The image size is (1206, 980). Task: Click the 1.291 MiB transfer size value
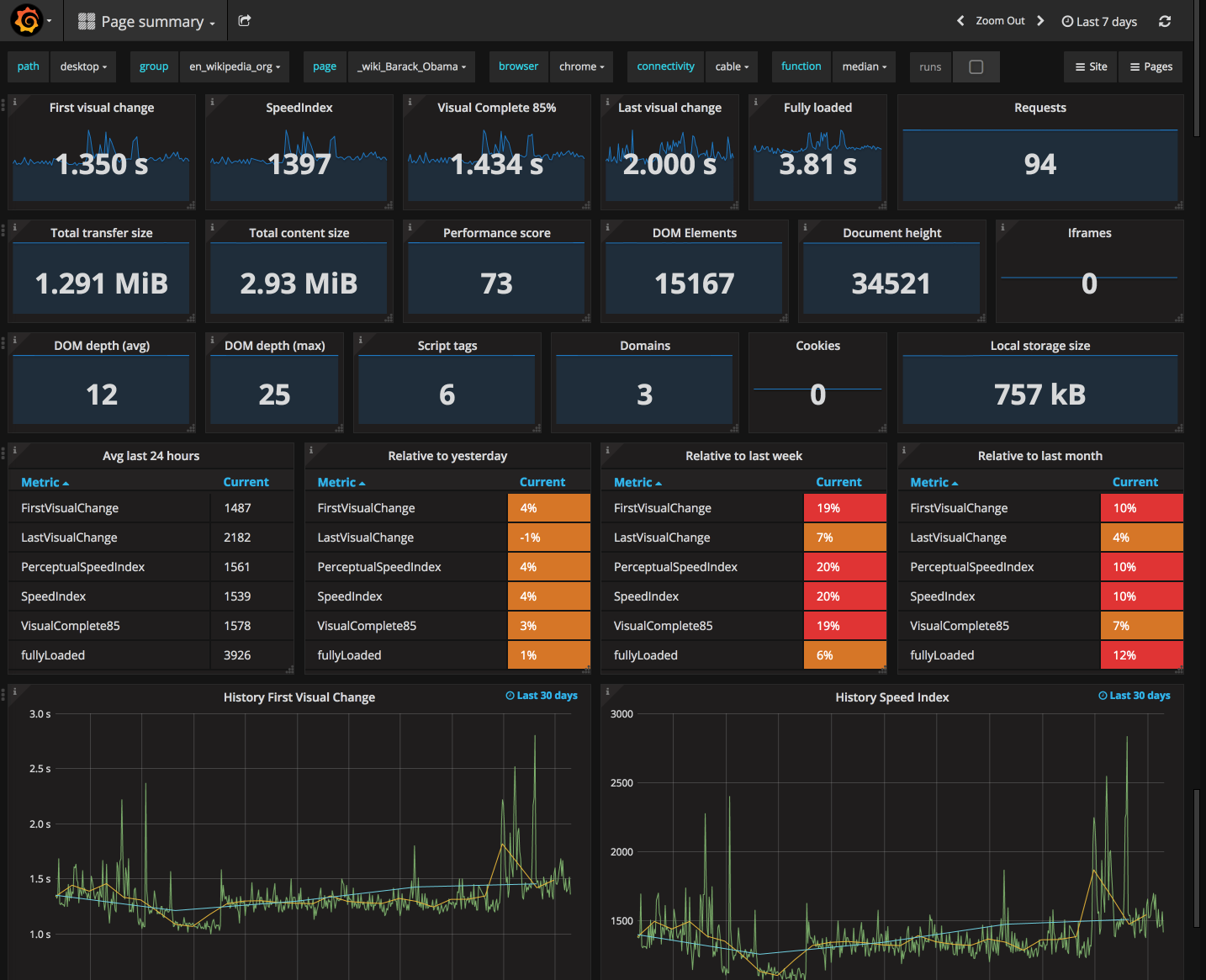click(102, 283)
